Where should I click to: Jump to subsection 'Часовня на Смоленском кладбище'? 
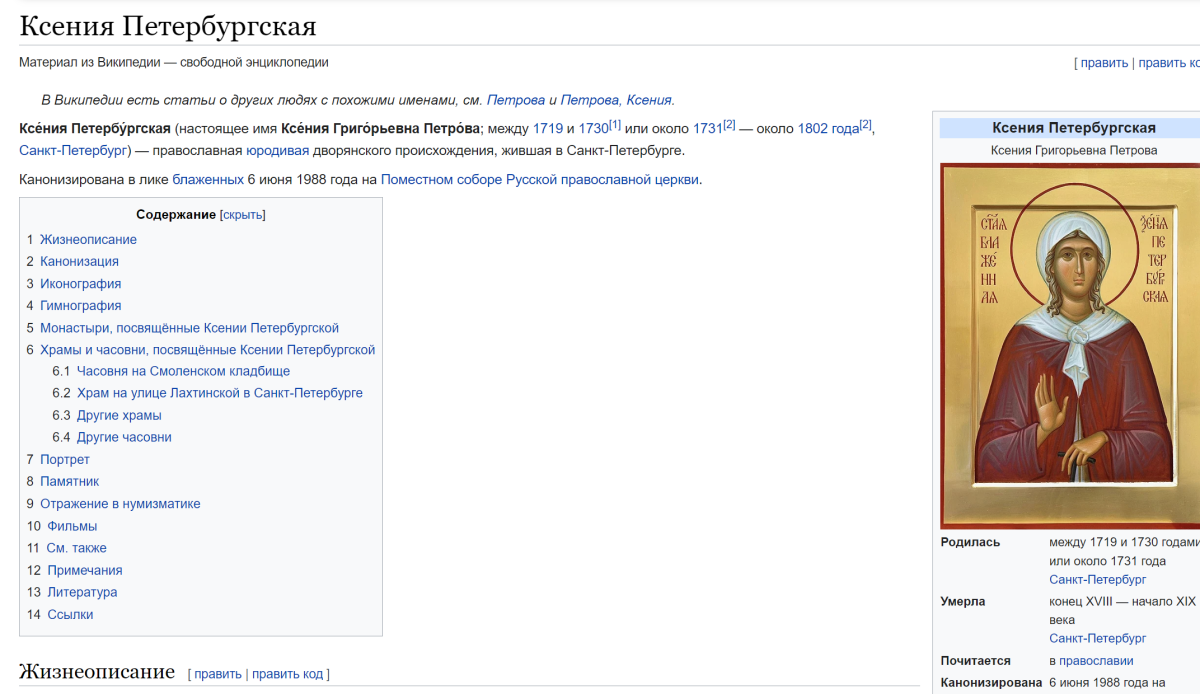183,372
